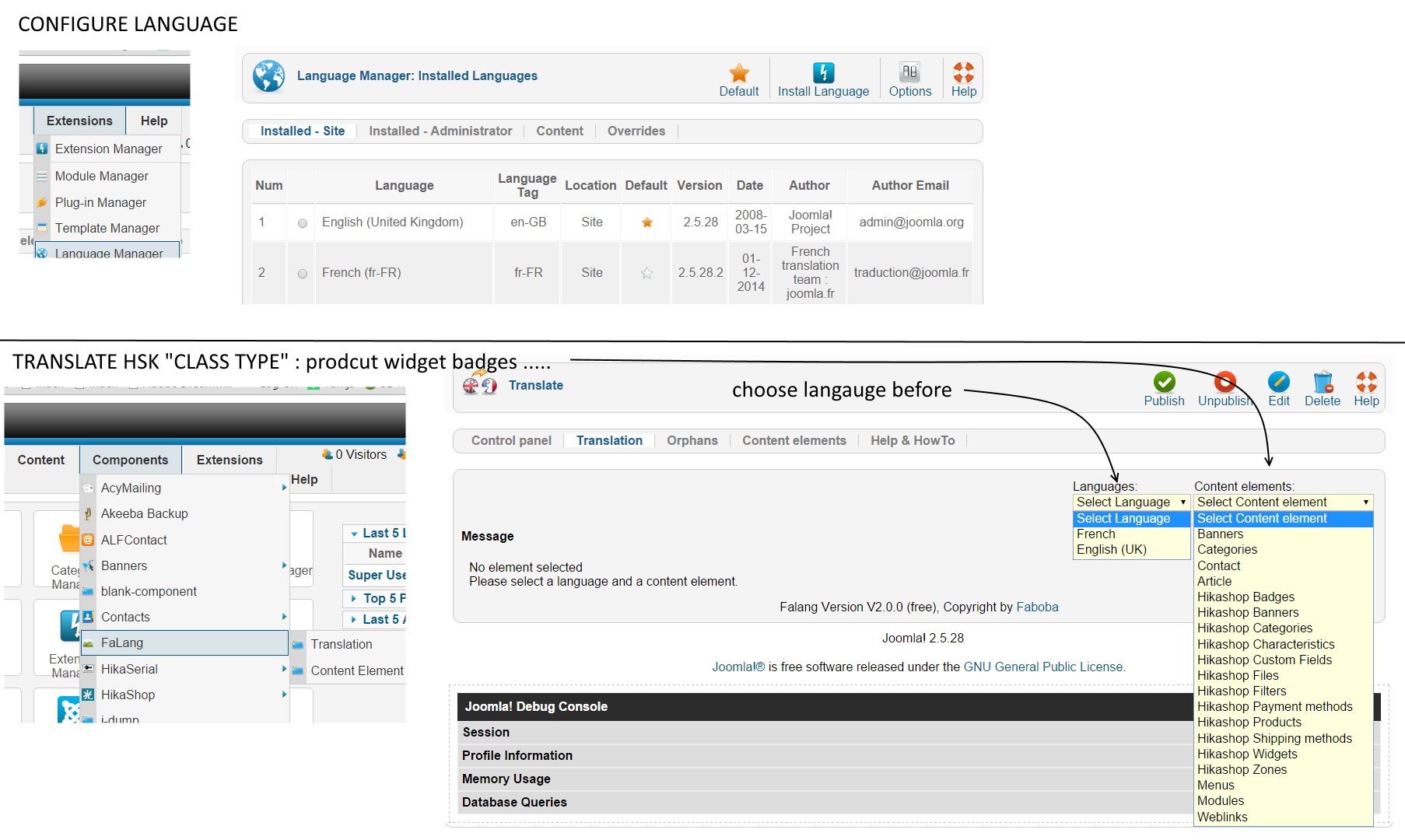Click the AcyMailing component icon
The image size is (1405, 840).
tap(88, 488)
